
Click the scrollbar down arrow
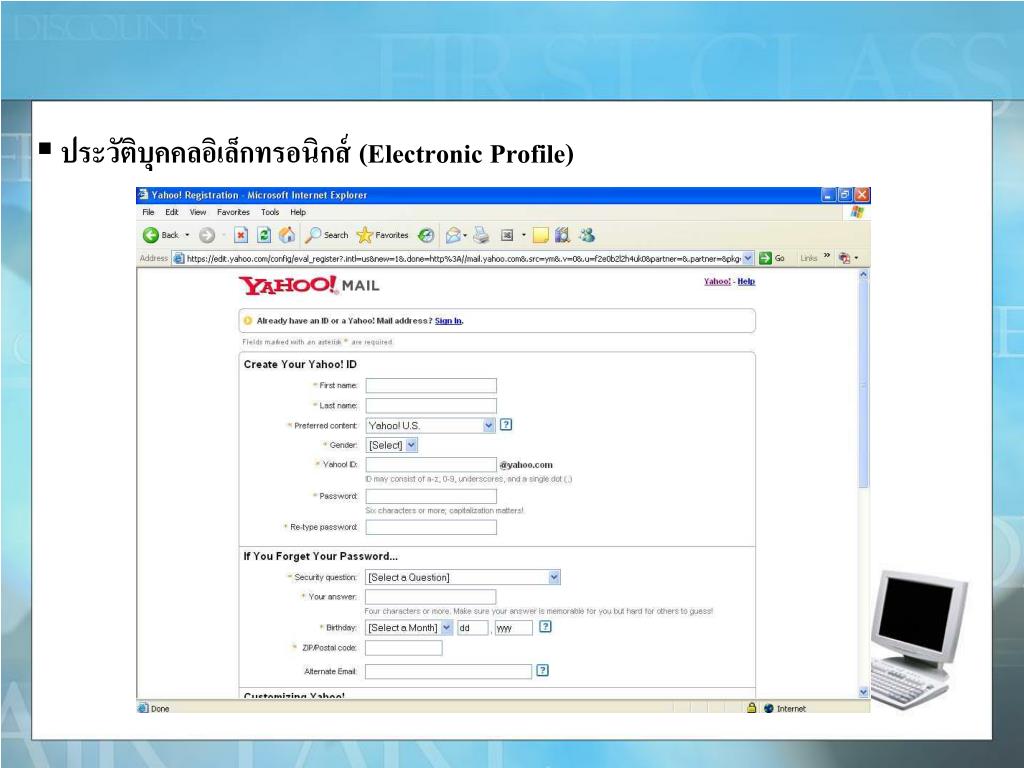click(863, 692)
